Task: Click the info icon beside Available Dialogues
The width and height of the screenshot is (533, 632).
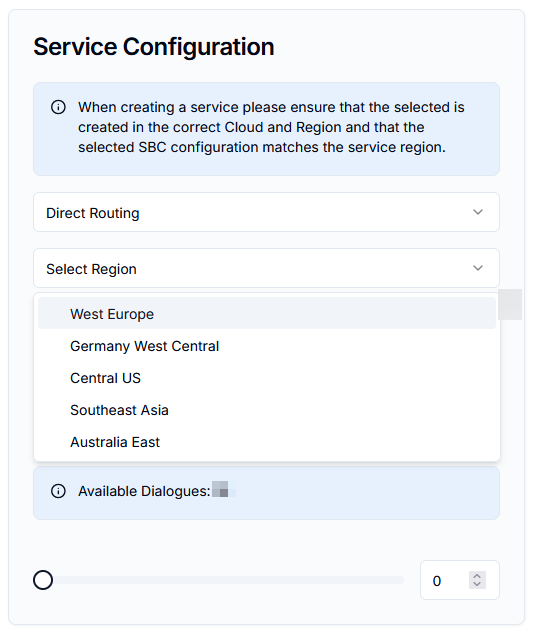Action: [x=58, y=491]
